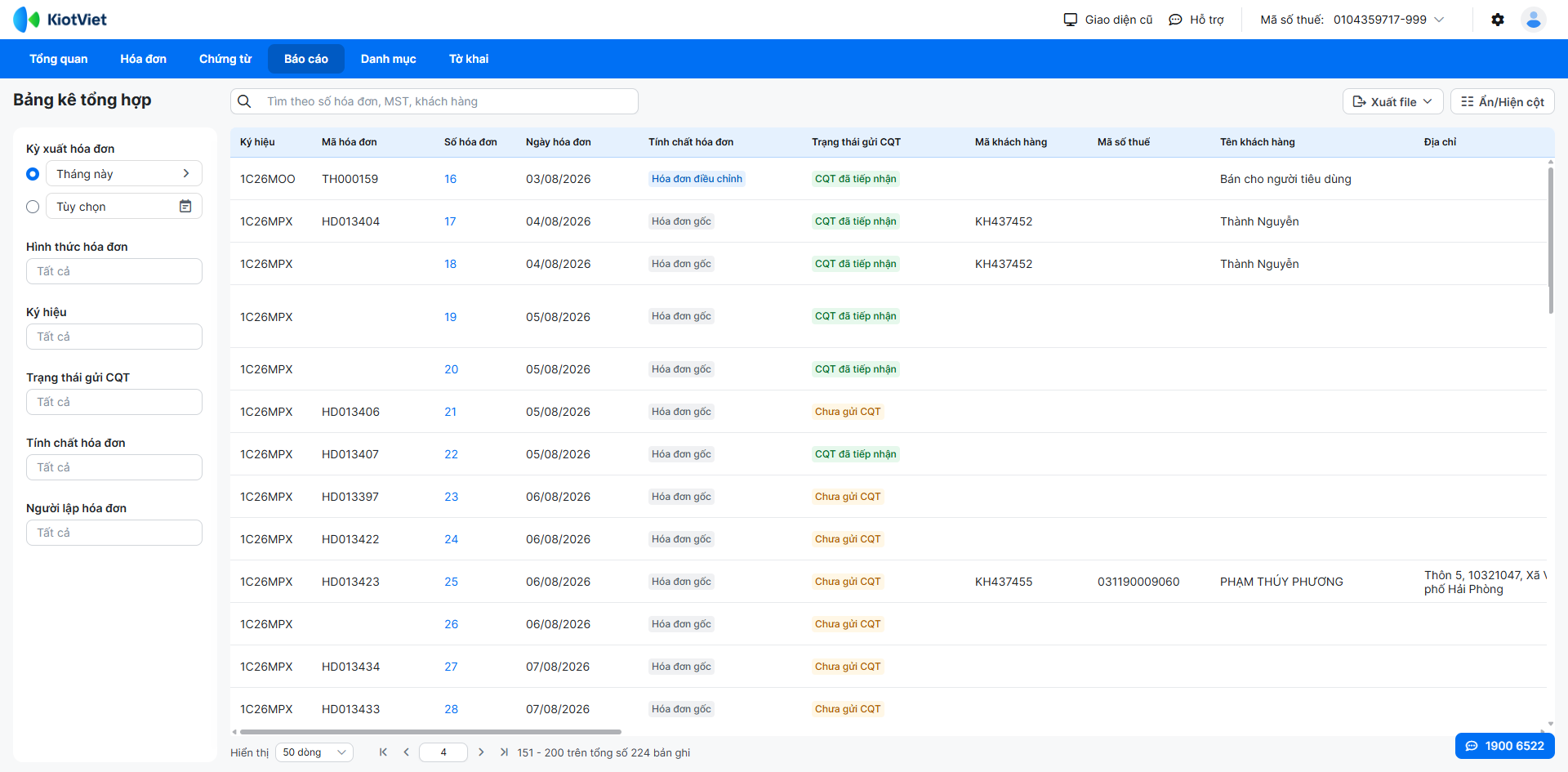Image resolution: width=1568 pixels, height=772 pixels.
Task: Open invoice number 28
Action: (451, 709)
